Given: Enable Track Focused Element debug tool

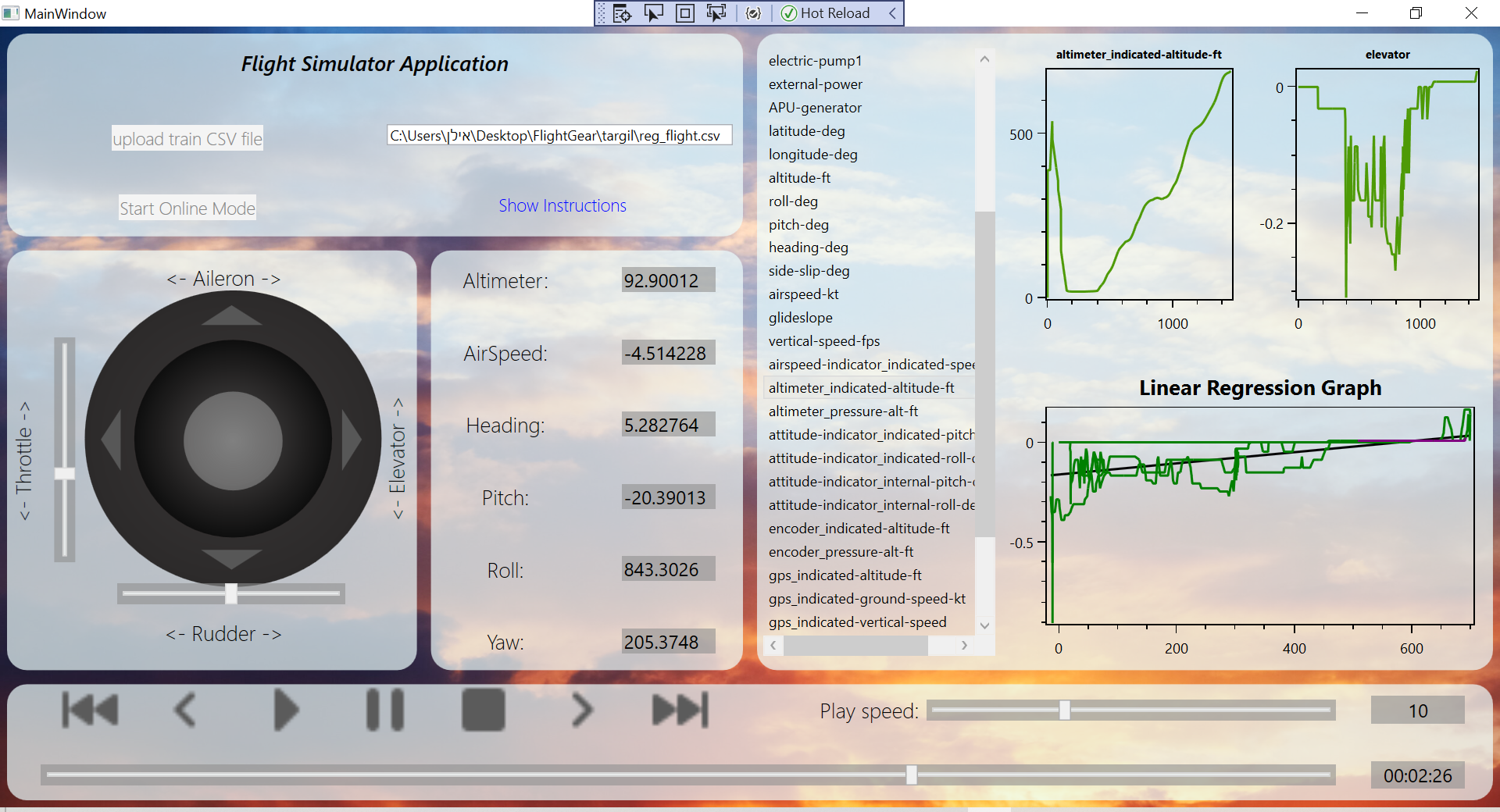Looking at the screenshot, I should tap(716, 13).
